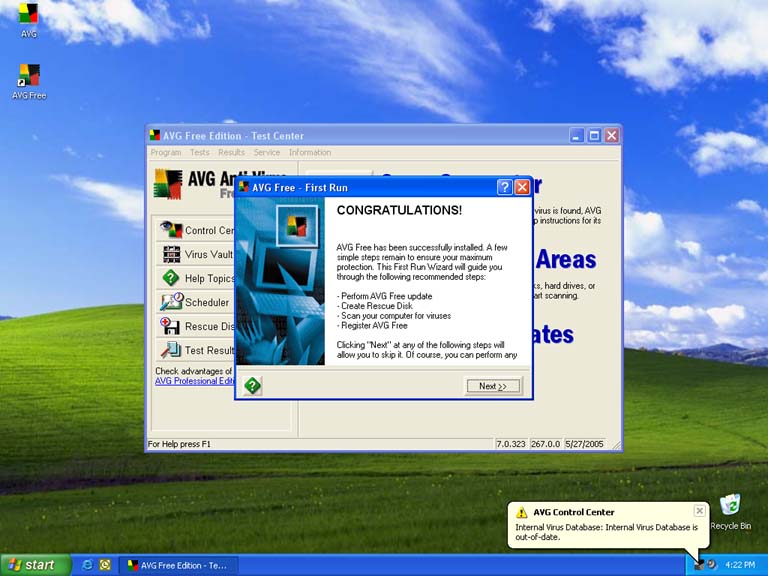Dismiss the AVG Control Center balloon notification
Image resolution: width=768 pixels, height=576 pixels.
click(x=699, y=511)
